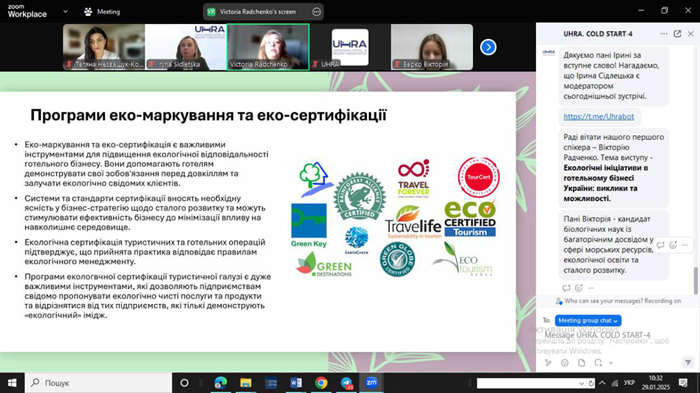The image size is (700, 393).
Task: Click the Message UHRA. COLD START-4 field
Action: 612,335
